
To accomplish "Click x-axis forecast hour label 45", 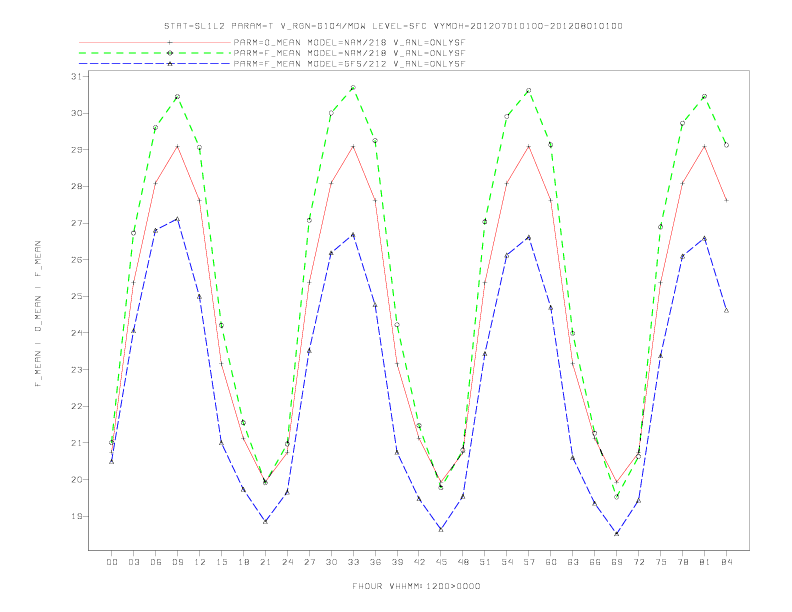I will point(441,562).
